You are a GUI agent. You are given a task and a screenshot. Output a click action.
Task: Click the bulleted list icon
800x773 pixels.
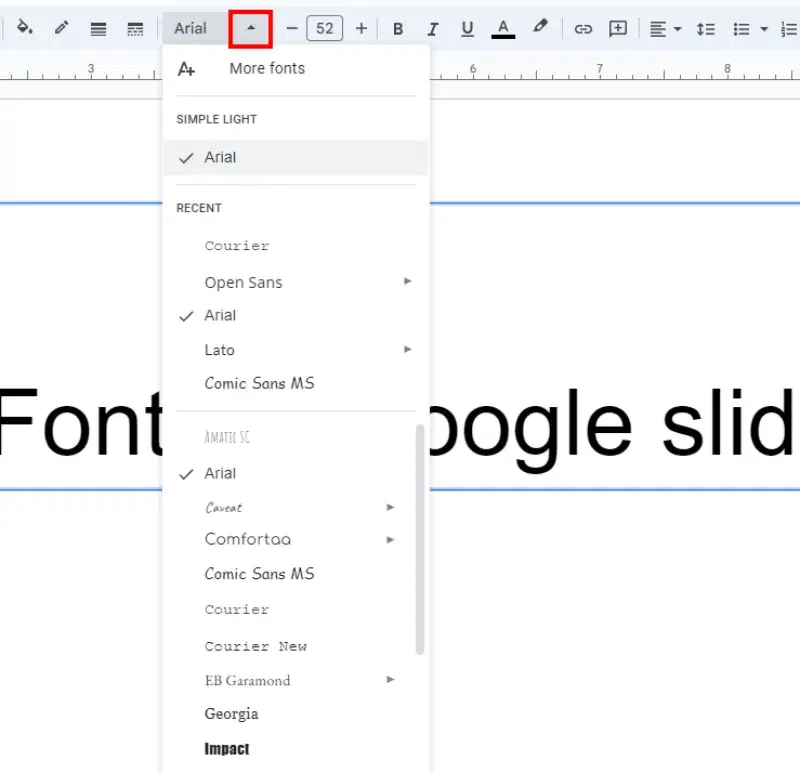[x=741, y=29]
